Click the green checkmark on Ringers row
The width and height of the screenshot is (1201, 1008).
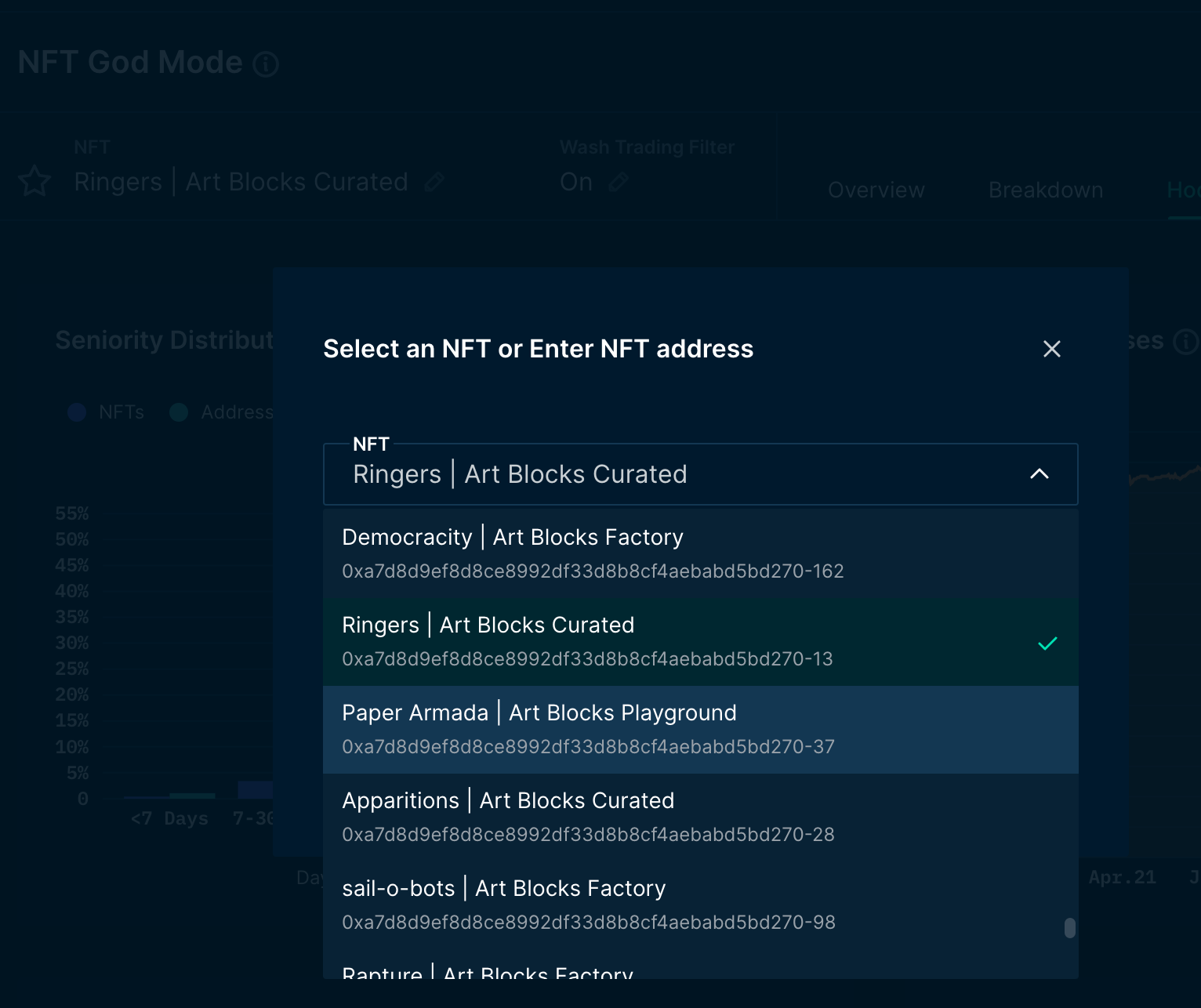pos(1047,644)
